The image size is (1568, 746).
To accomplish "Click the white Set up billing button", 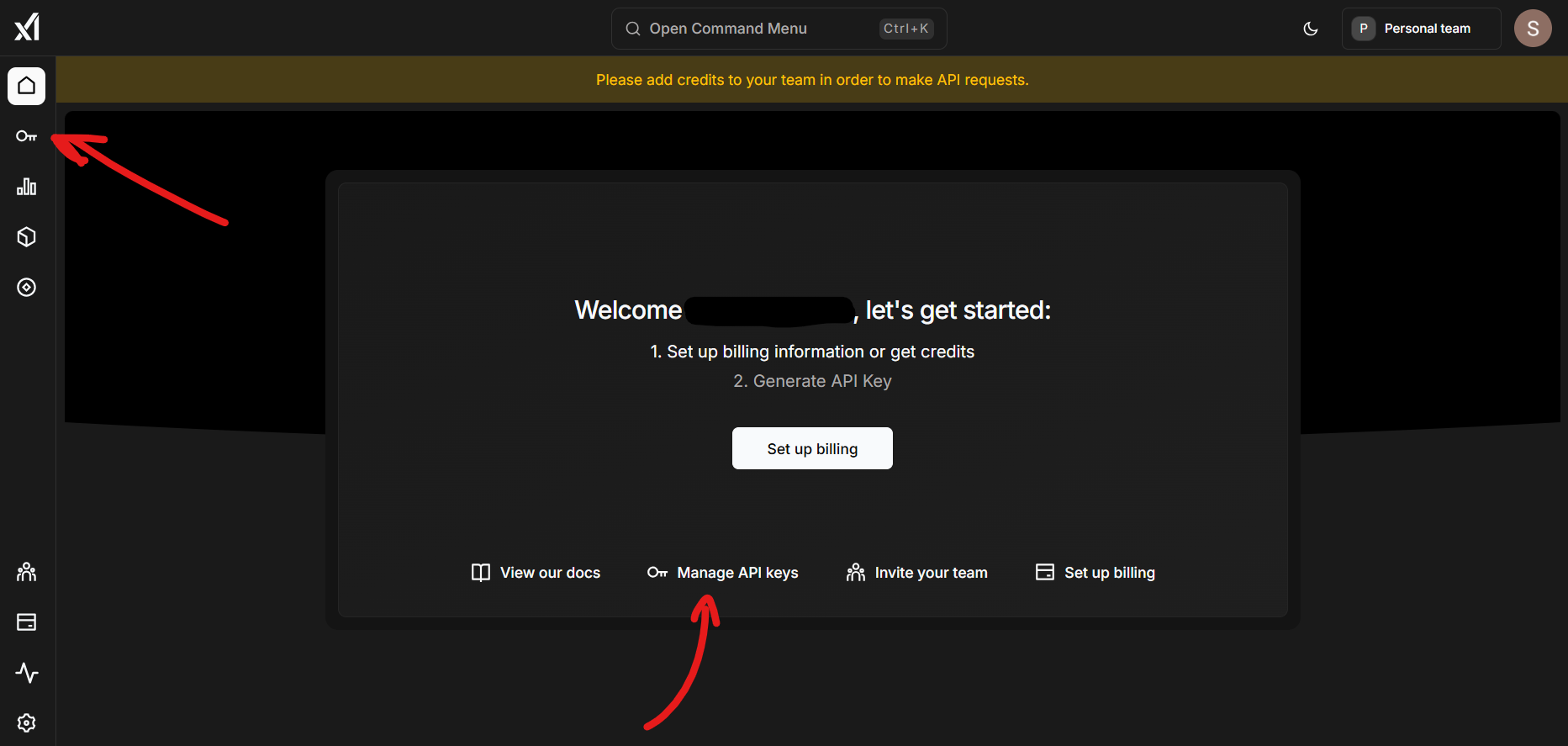I will point(812,448).
